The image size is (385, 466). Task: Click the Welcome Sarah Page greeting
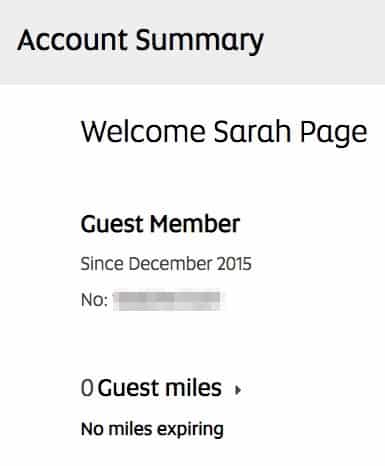[224, 132]
